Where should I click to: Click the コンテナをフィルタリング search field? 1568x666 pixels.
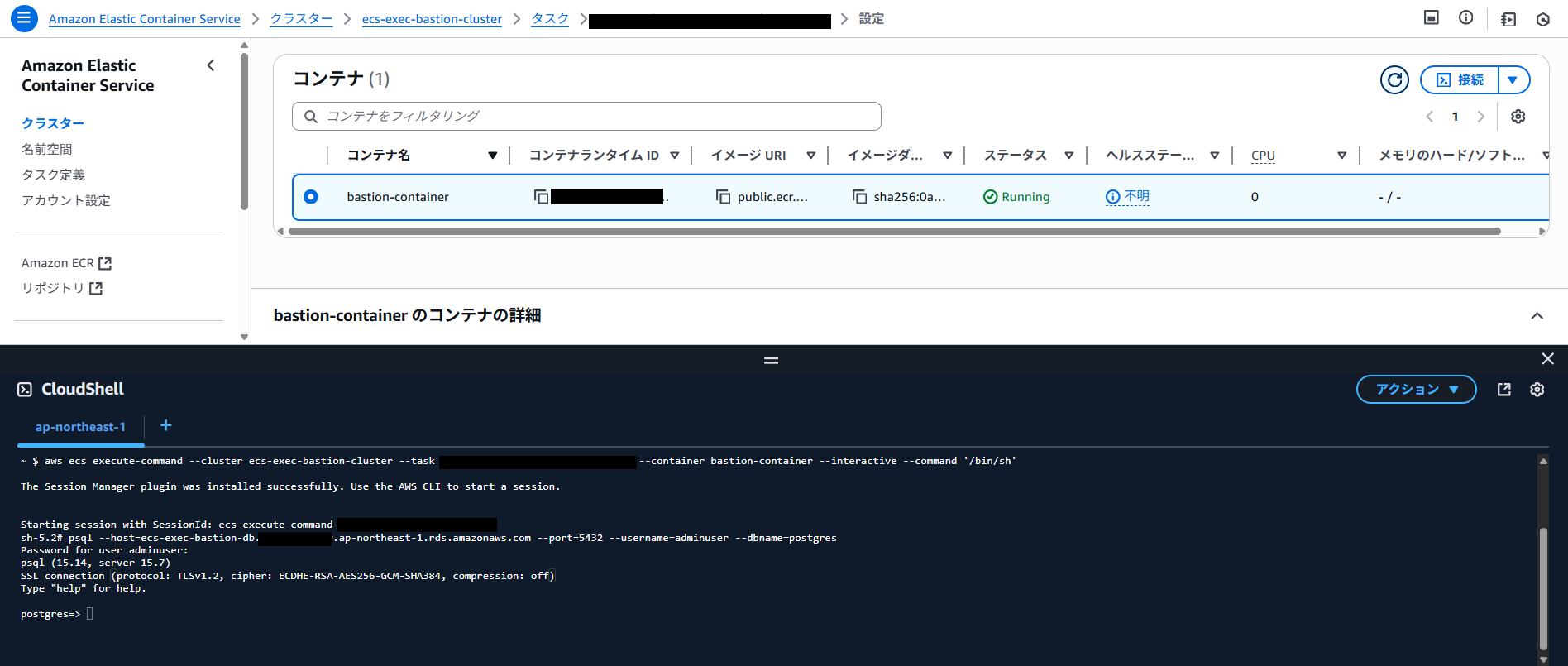pyautogui.click(x=586, y=117)
